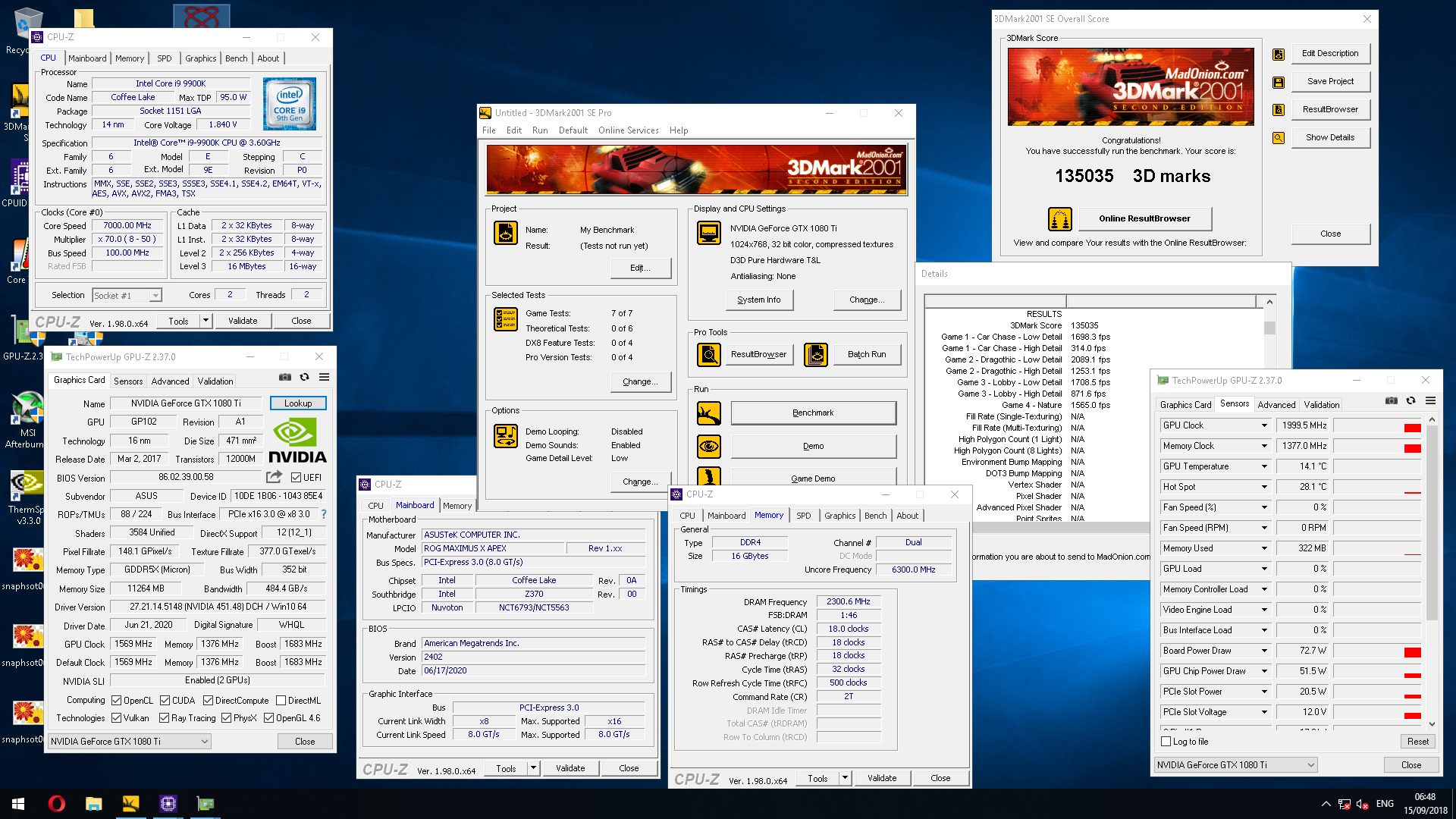Switch to the Bench tab in top CPU-Z

pos(237,58)
